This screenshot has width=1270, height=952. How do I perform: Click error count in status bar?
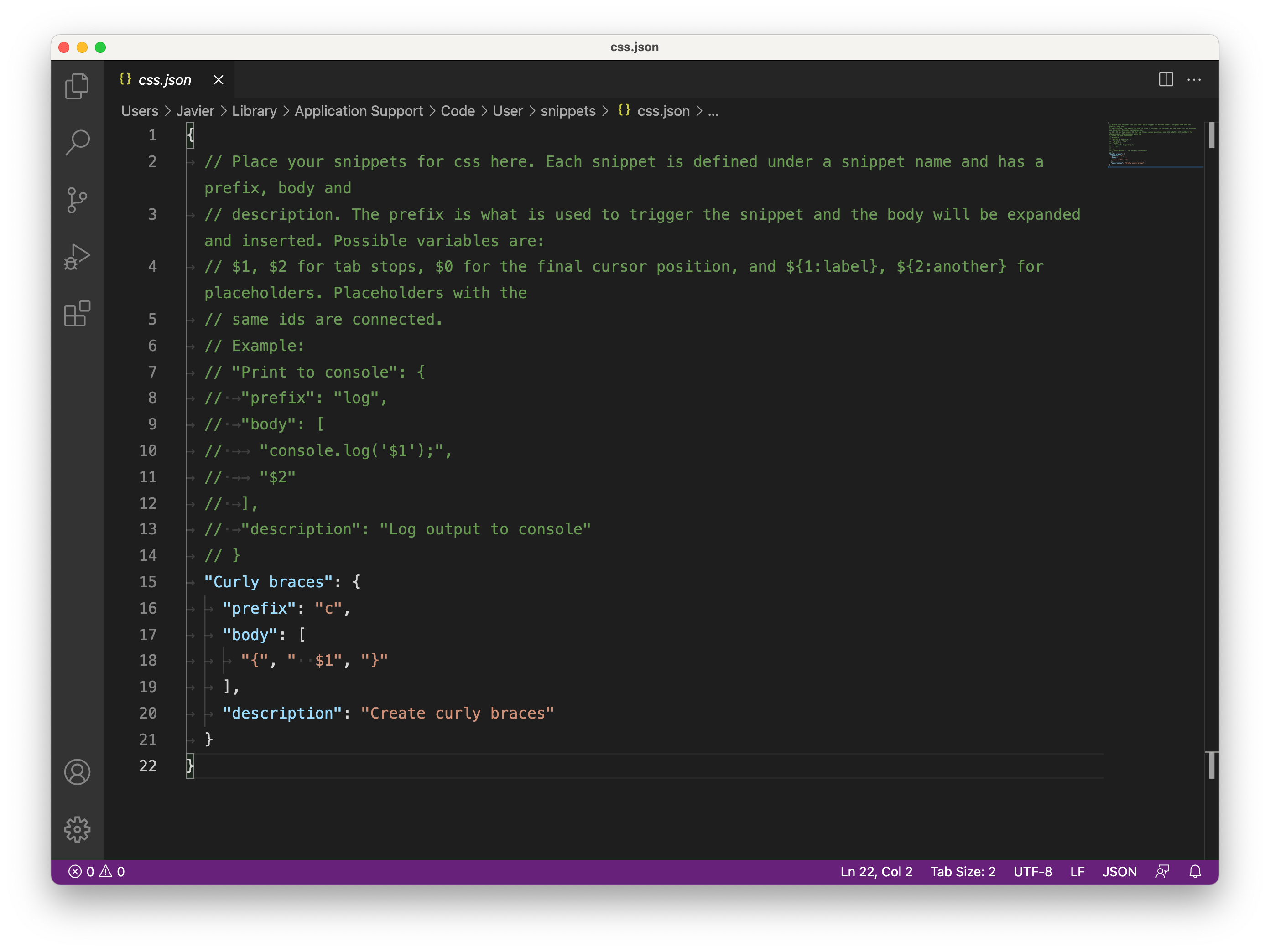(x=80, y=871)
